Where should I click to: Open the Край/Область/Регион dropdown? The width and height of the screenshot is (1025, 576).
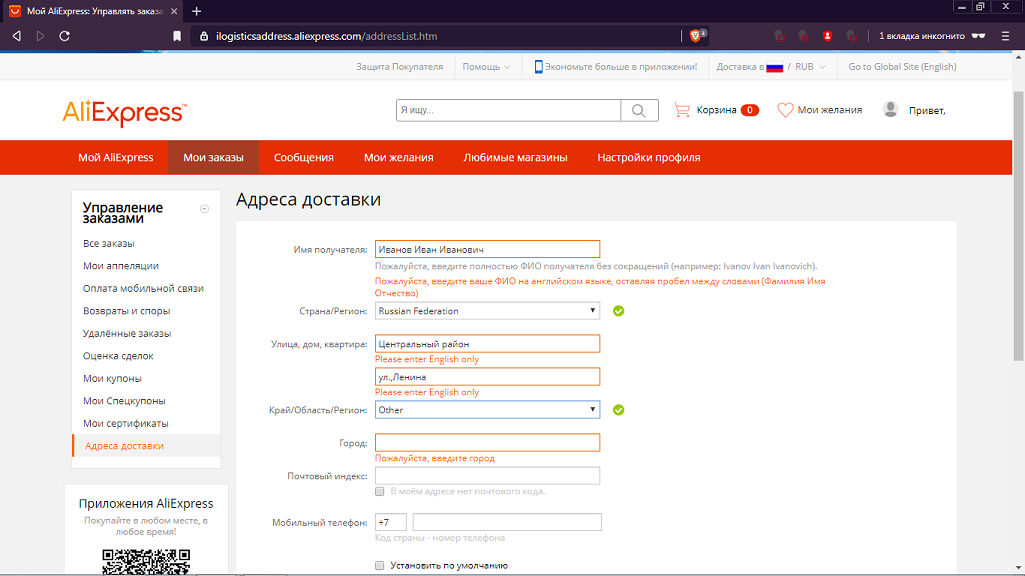pyautogui.click(x=487, y=410)
